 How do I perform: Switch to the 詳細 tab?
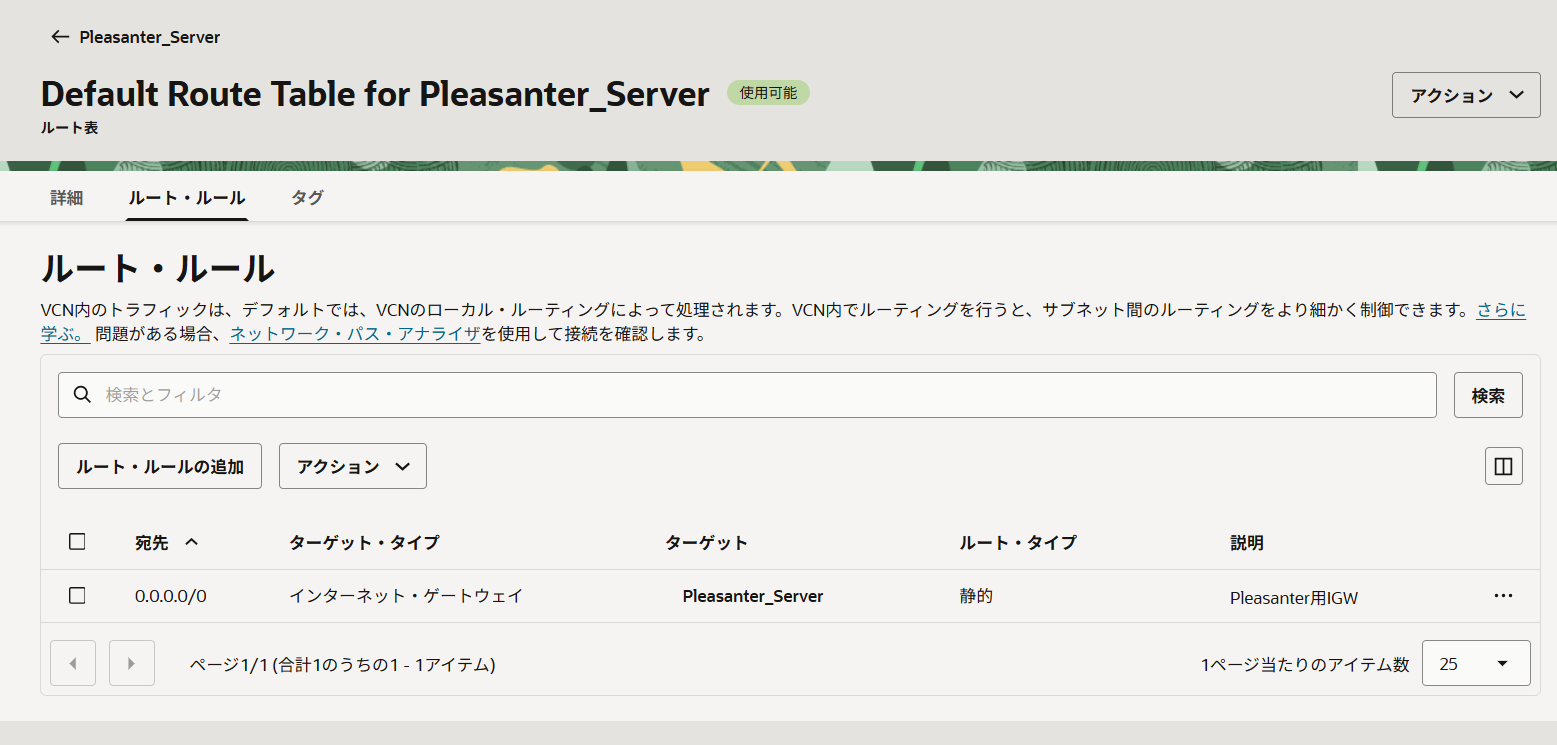click(67, 198)
